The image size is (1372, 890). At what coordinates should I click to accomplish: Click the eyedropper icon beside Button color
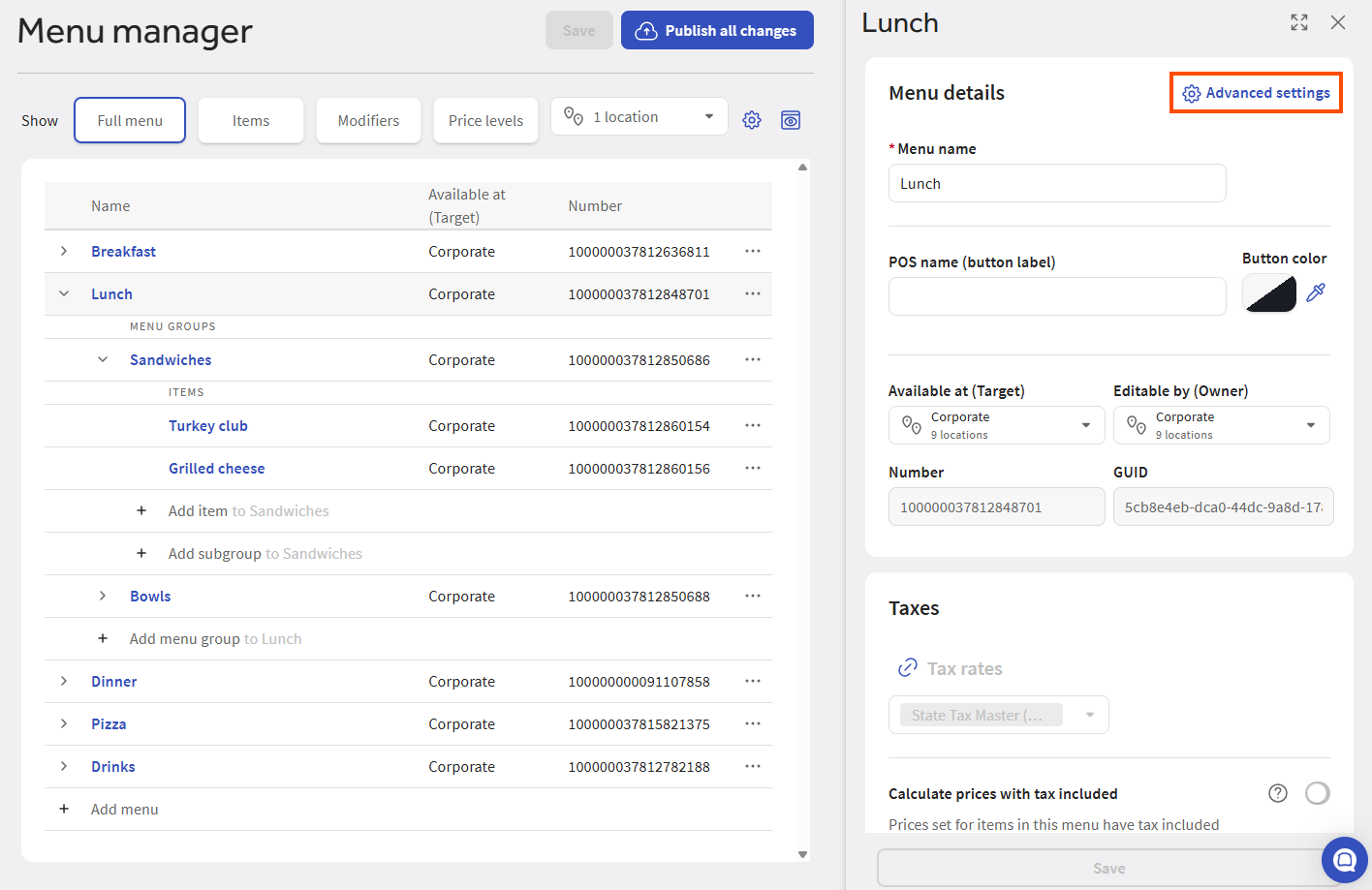(x=1316, y=292)
